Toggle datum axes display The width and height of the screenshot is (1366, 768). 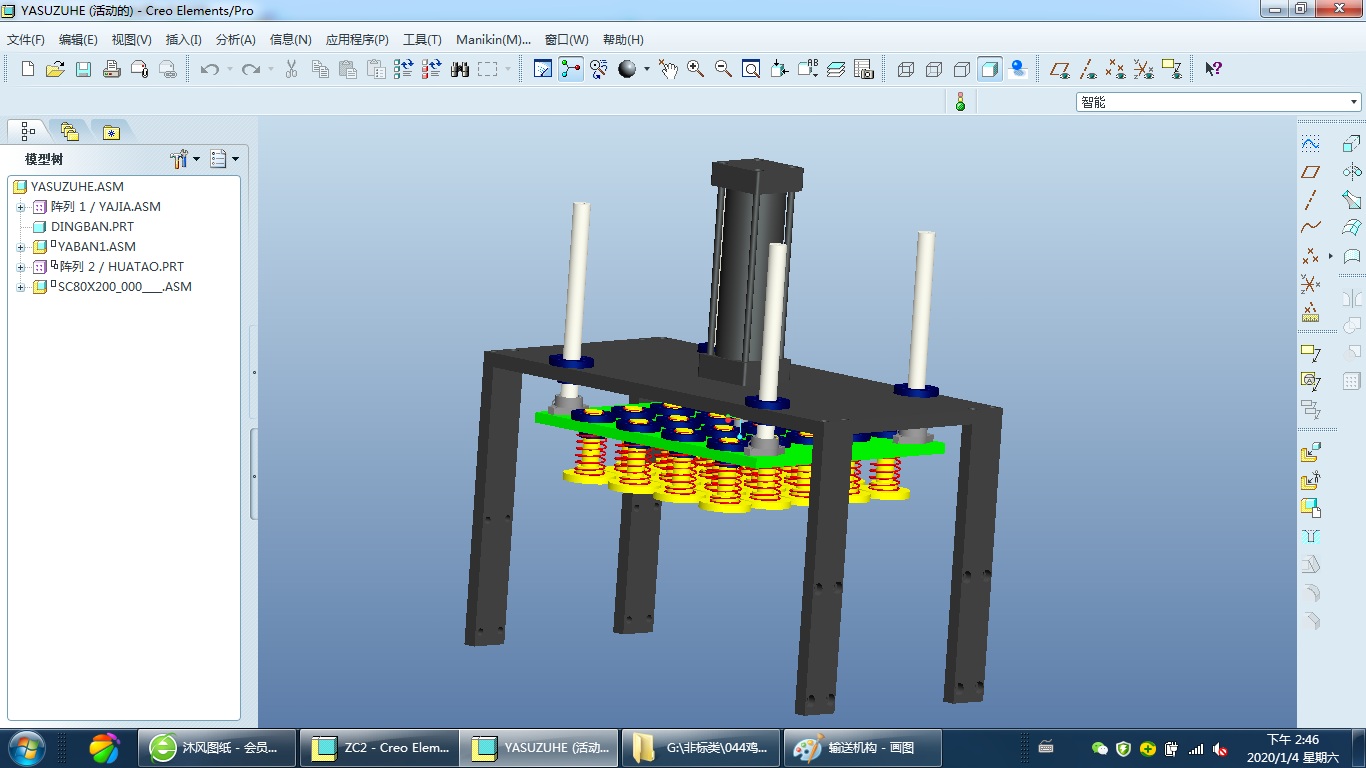pyautogui.click(x=1088, y=69)
